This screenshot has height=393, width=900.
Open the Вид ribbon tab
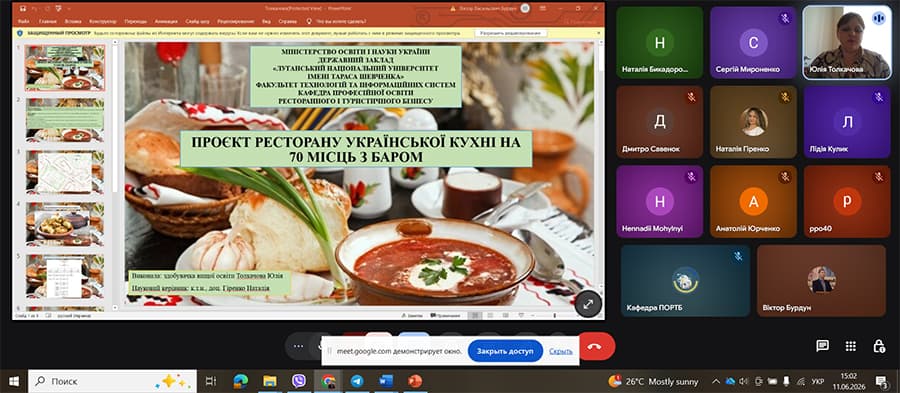[x=266, y=21]
